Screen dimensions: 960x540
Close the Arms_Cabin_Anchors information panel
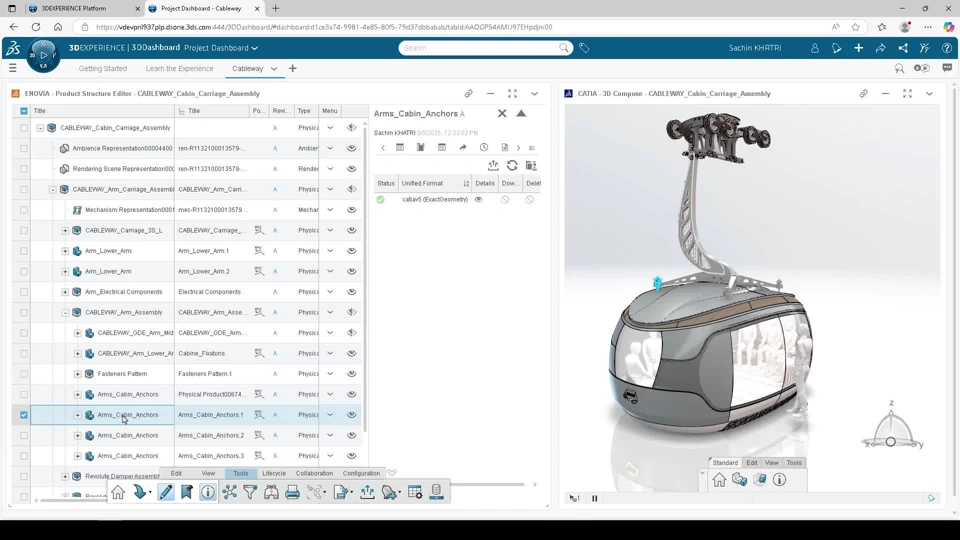502,113
